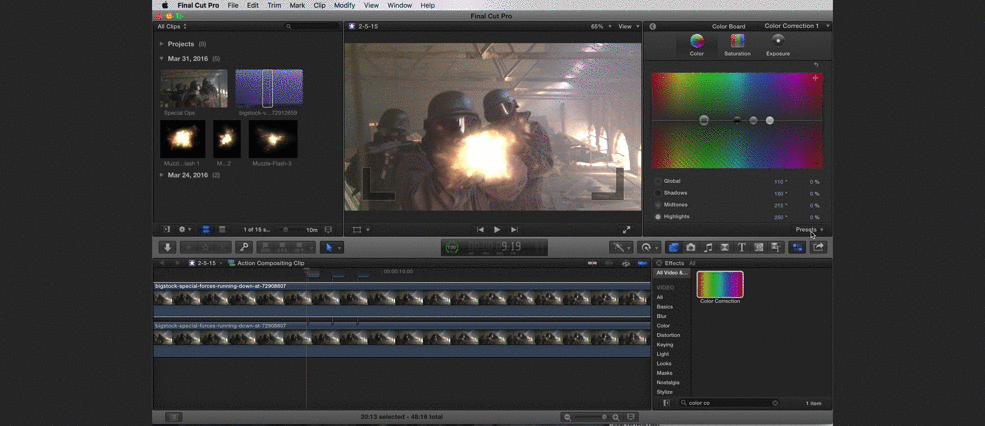Enter full screen viewer playback
The width and height of the screenshot is (985, 426).
627,230
